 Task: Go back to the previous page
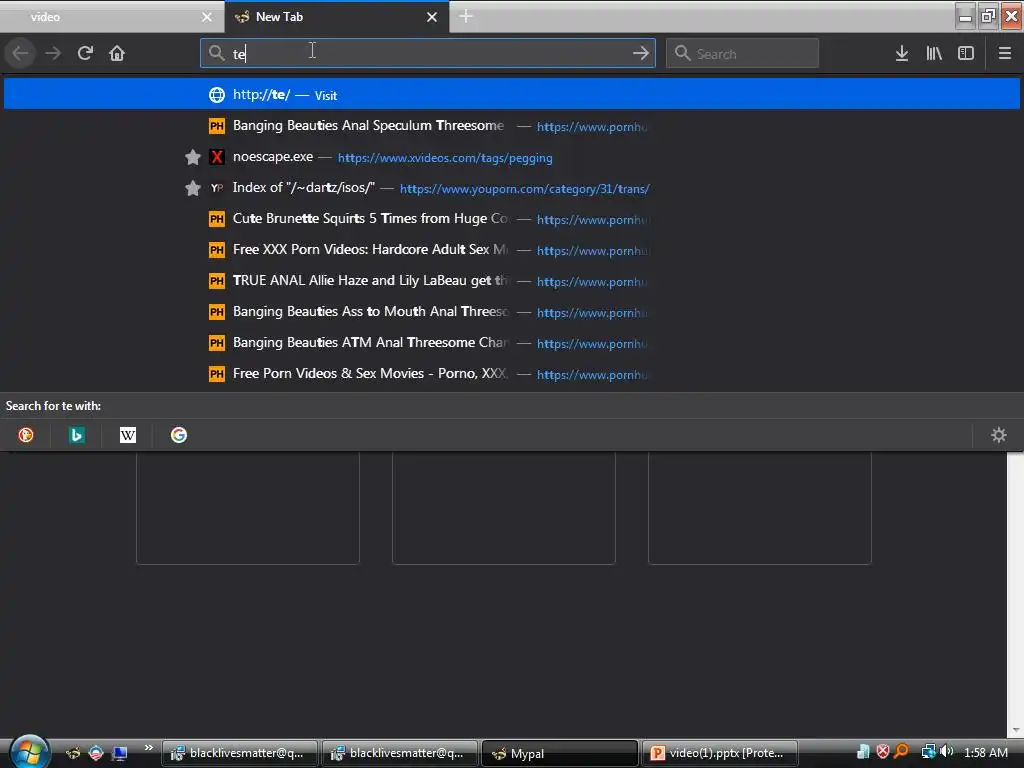click(x=20, y=53)
